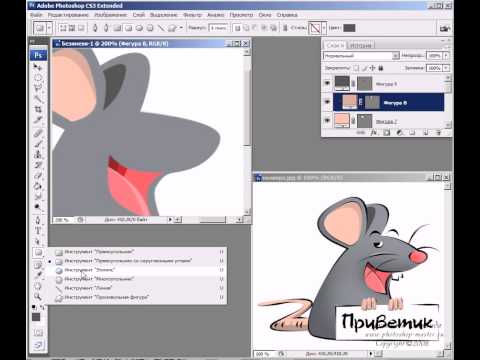Delete layer using the trash icon

pyautogui.click(x=439, y=133)
